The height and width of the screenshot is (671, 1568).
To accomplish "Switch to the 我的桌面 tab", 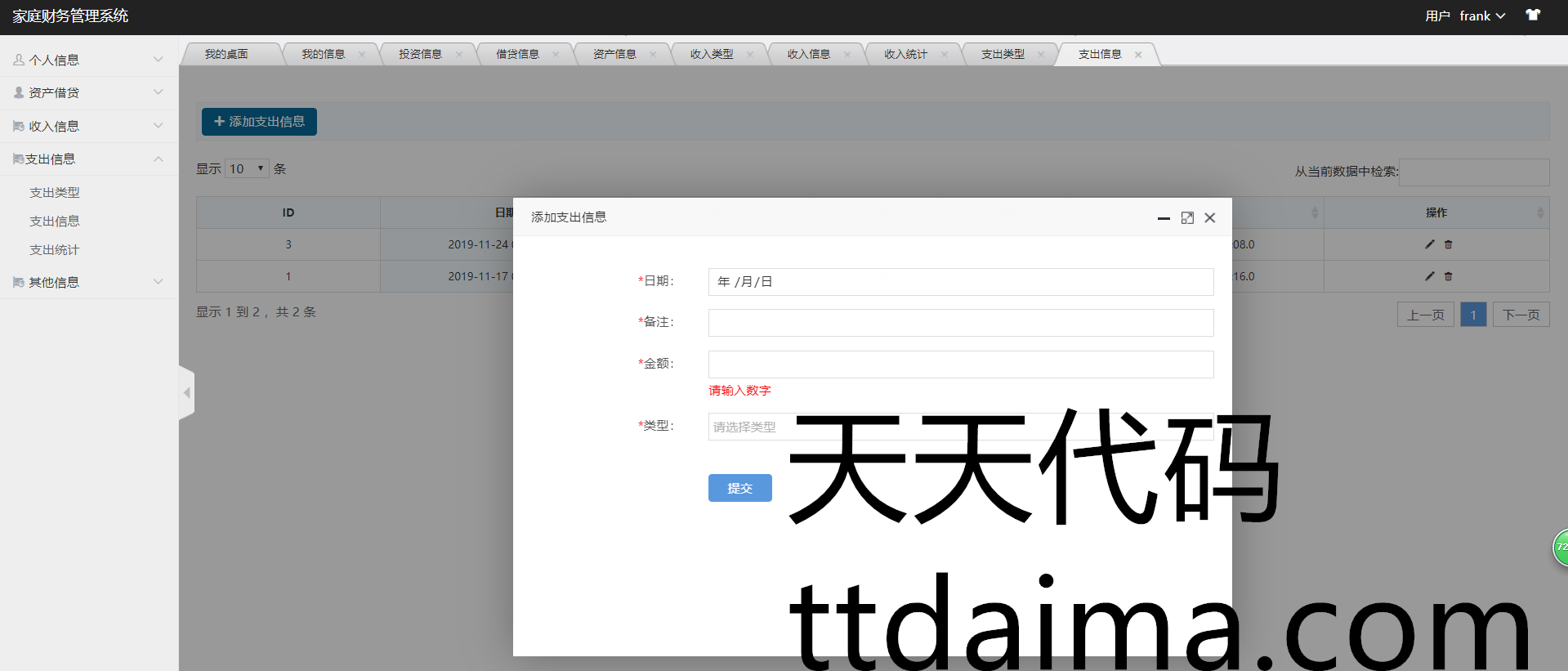I will tap(226, 55).
